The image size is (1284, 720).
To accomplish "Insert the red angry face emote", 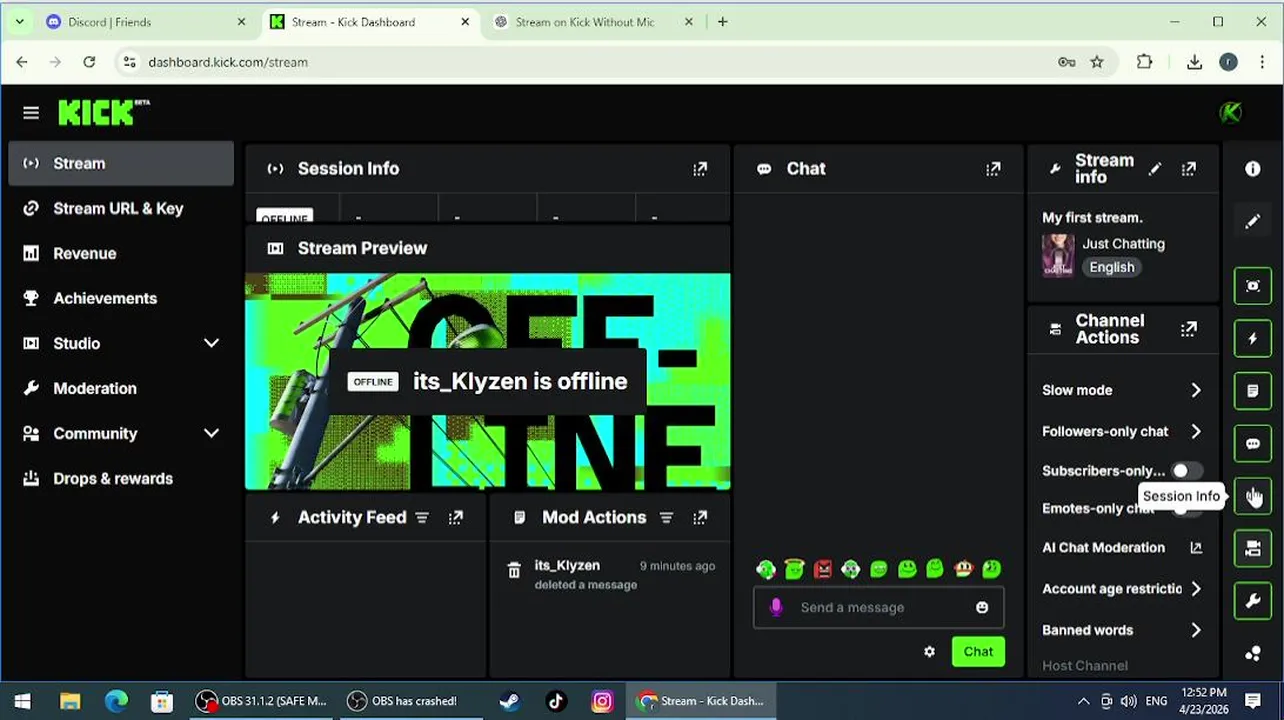I will click(x=822, y=569).
